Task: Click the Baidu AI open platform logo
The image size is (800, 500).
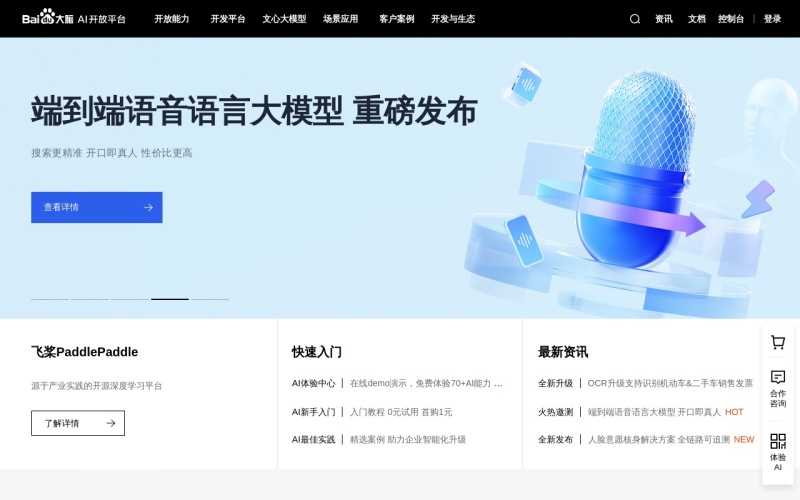Action: [x=74, y=18]
